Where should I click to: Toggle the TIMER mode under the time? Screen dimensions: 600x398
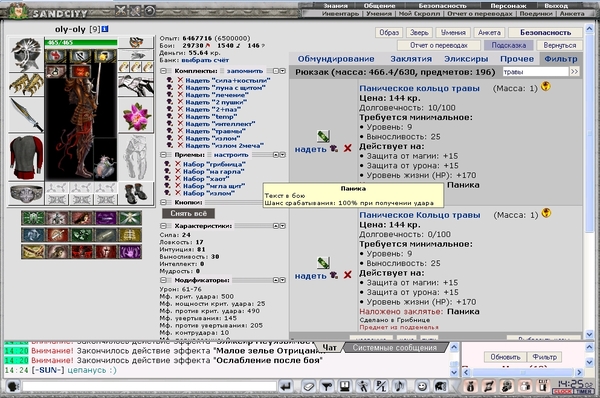[x=584, y=392]
